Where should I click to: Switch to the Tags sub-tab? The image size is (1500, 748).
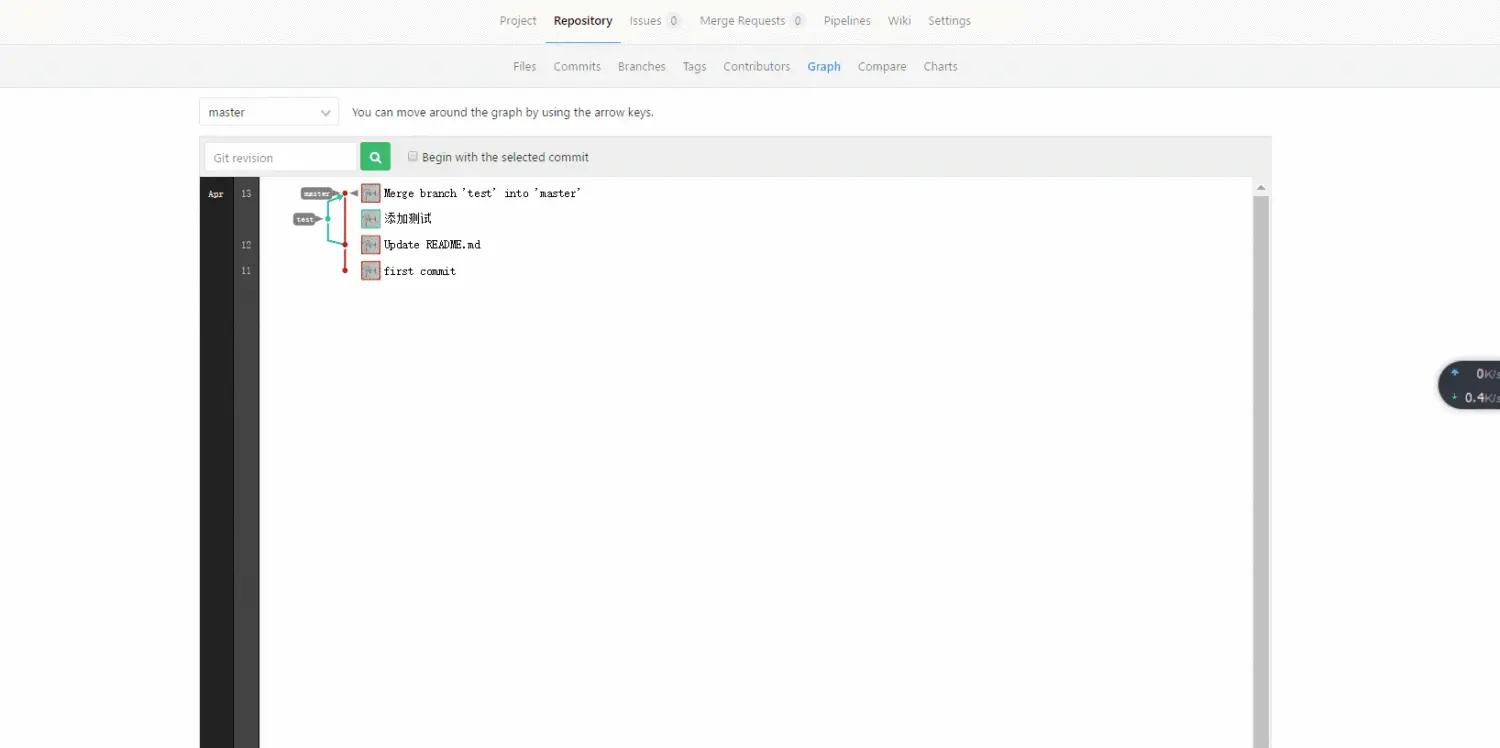[x=694, y=67]
